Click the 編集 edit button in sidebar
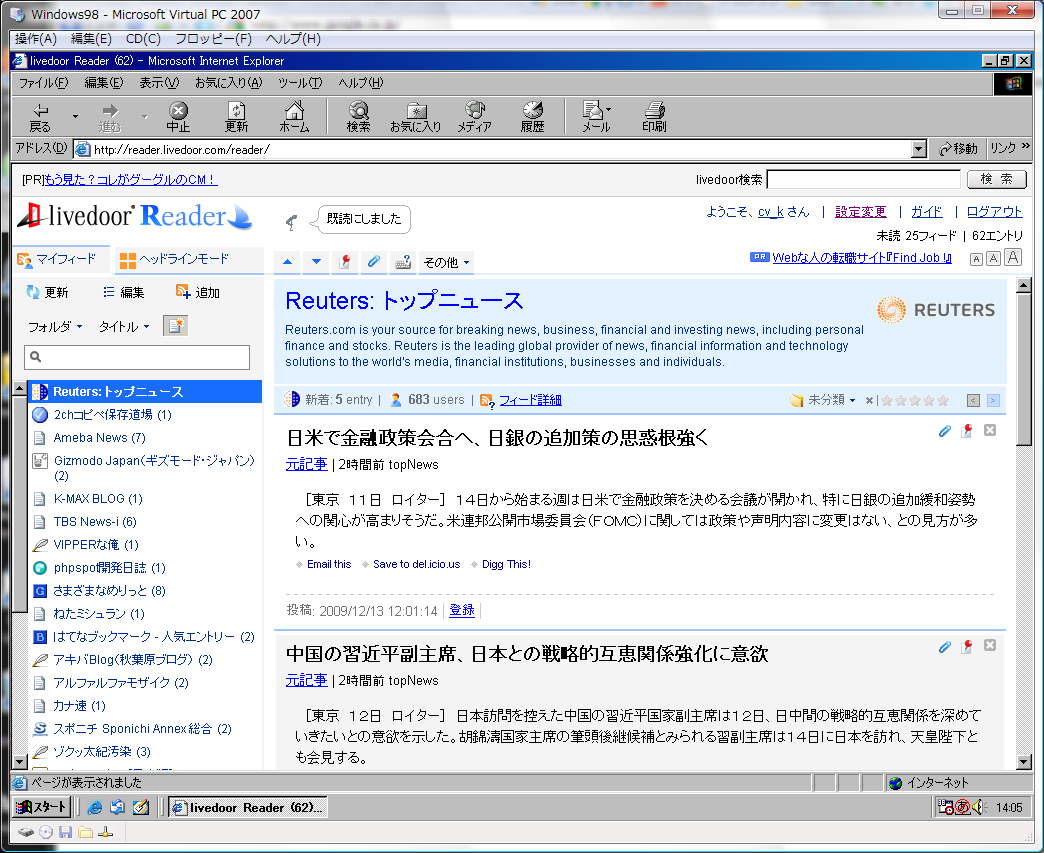Image resolution: width=1044 pixels, height=853 pixels. pos(124,292)
